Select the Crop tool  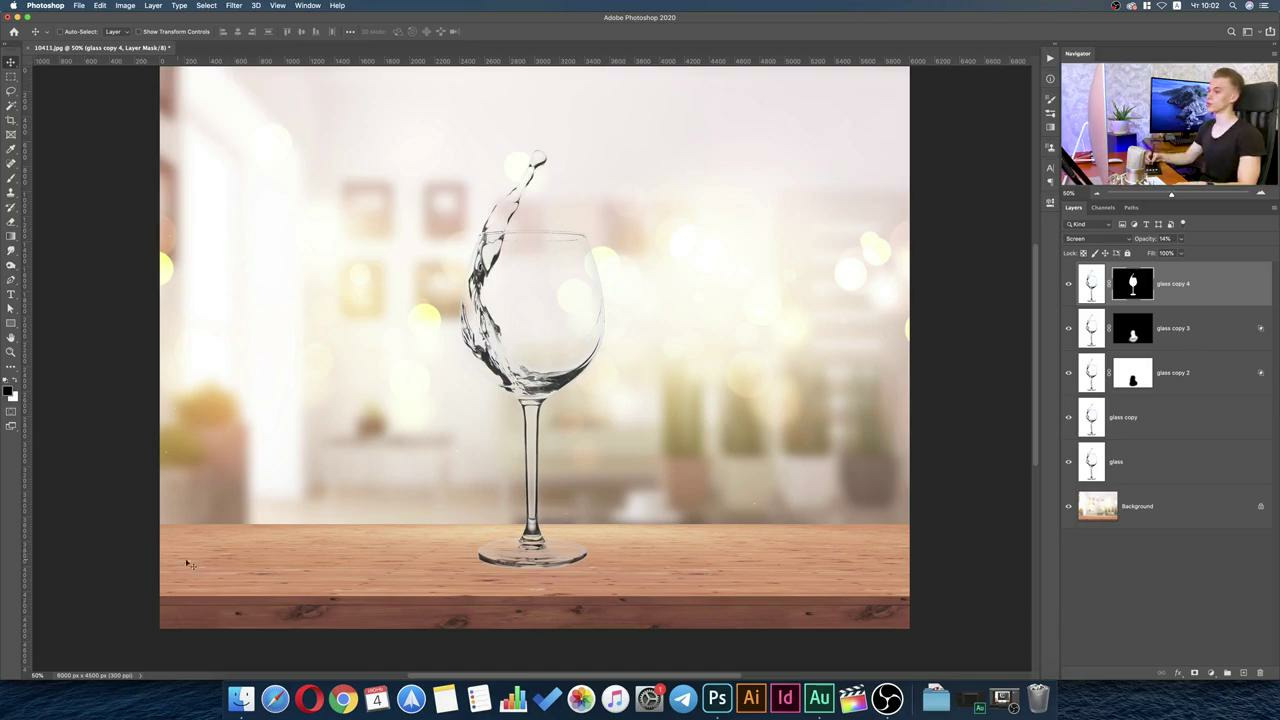[11, 120]
